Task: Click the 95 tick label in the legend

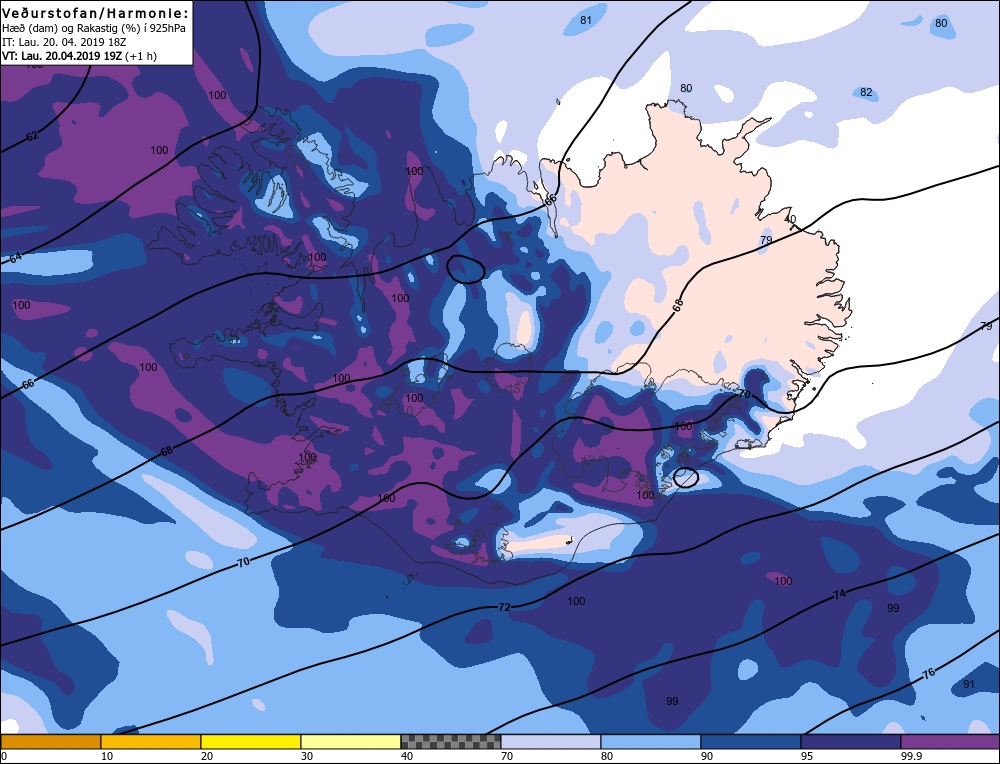Action: click(807, 756)
